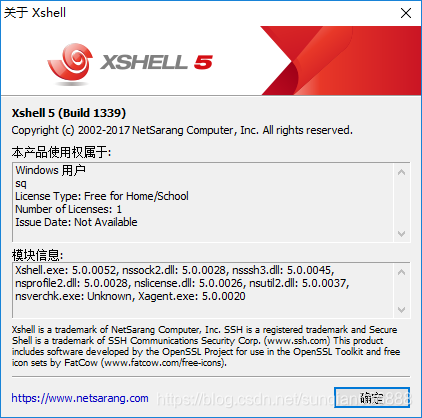Open the www.netsarang.com link
This screenshot has width=422, height=418.
coord(80,398)
